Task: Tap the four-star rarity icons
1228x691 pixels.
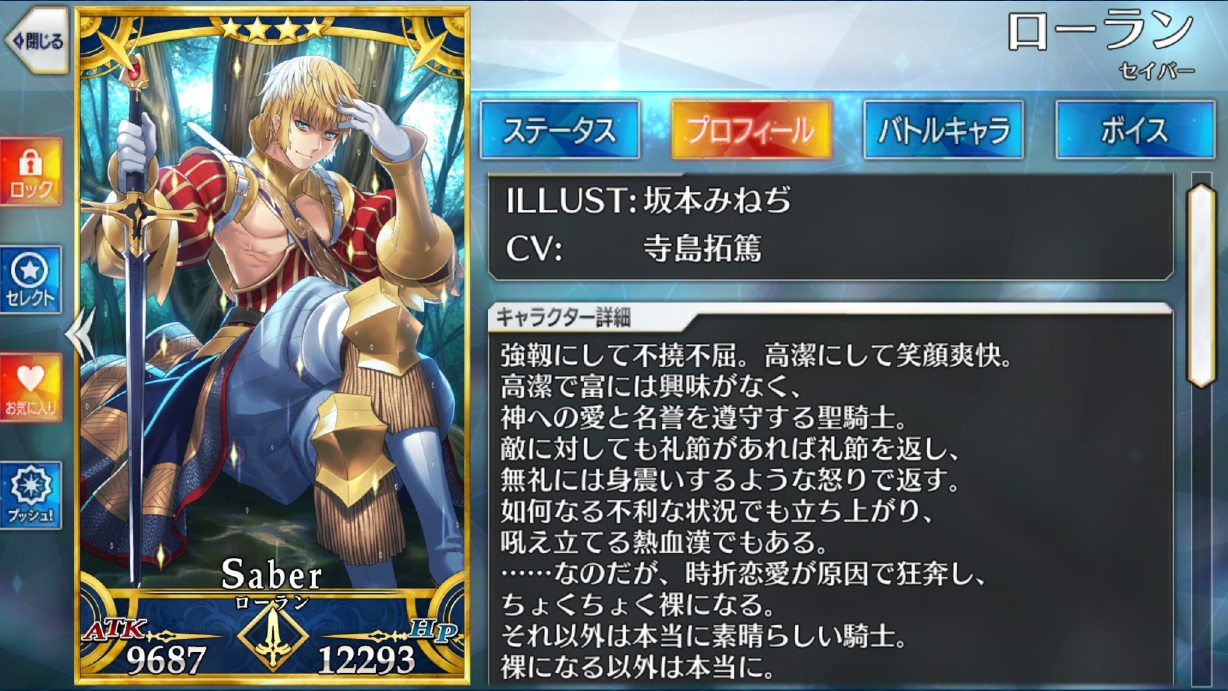Action: (x=272, y=28)
